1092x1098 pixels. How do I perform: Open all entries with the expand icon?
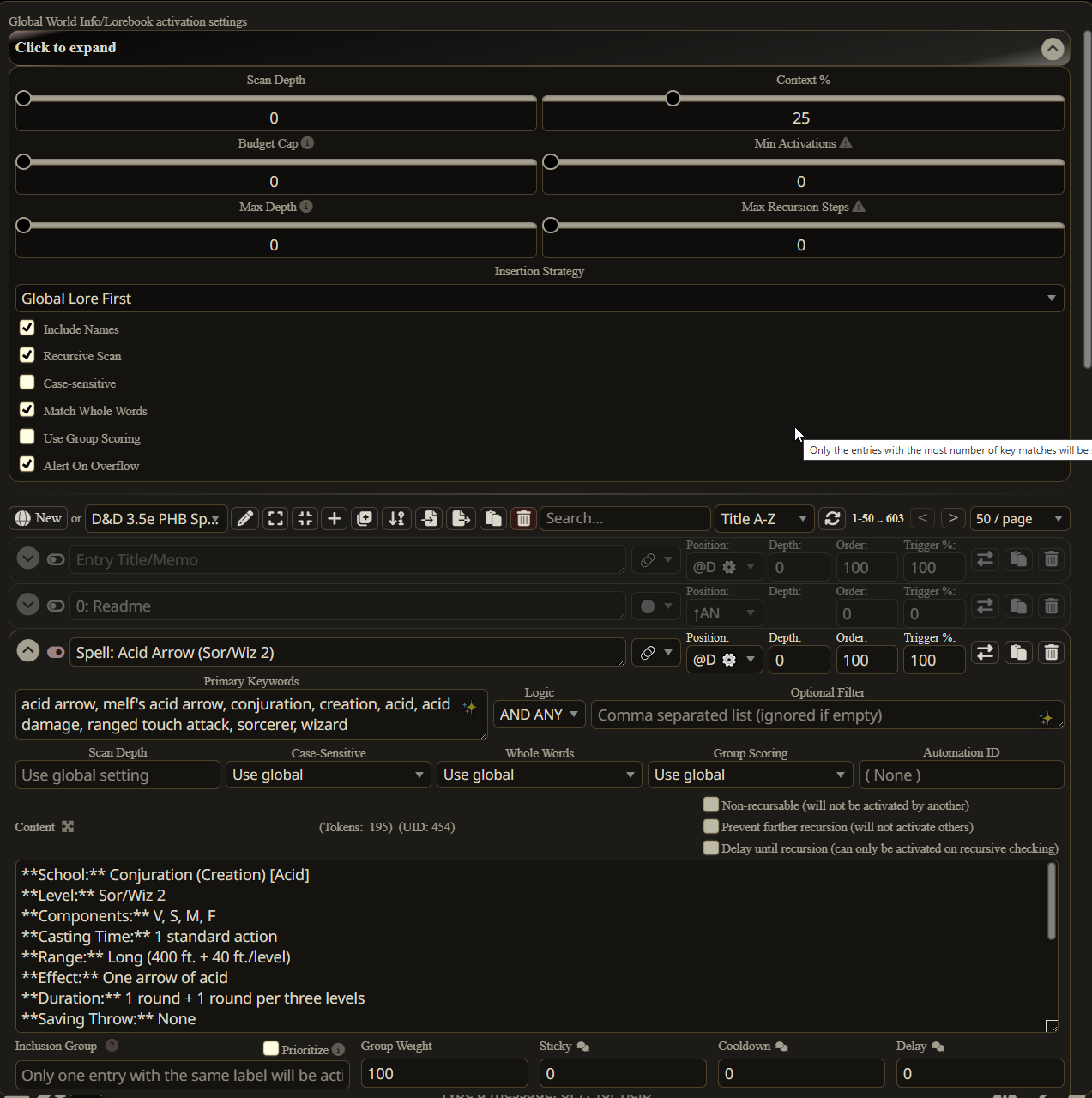pos(275,518)
